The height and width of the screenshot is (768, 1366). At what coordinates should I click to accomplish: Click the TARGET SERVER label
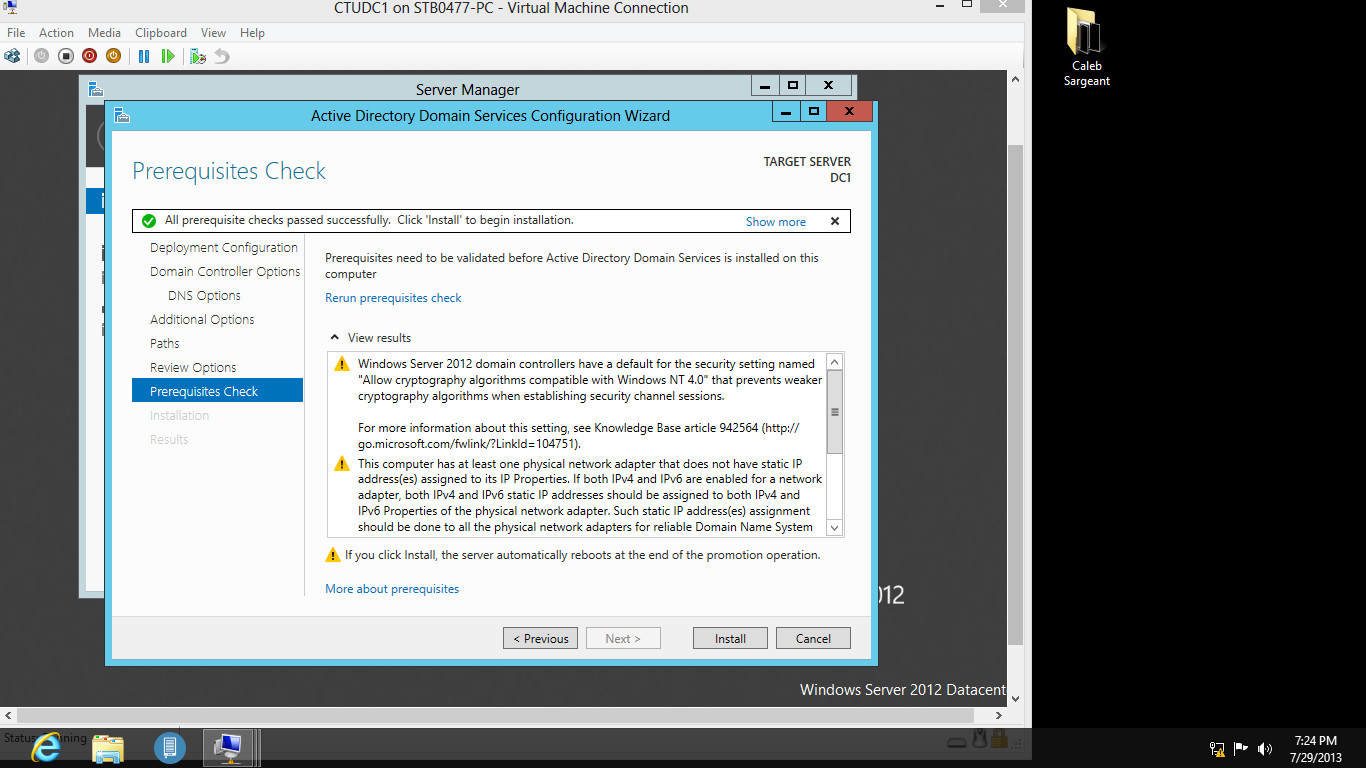(807, 162)
